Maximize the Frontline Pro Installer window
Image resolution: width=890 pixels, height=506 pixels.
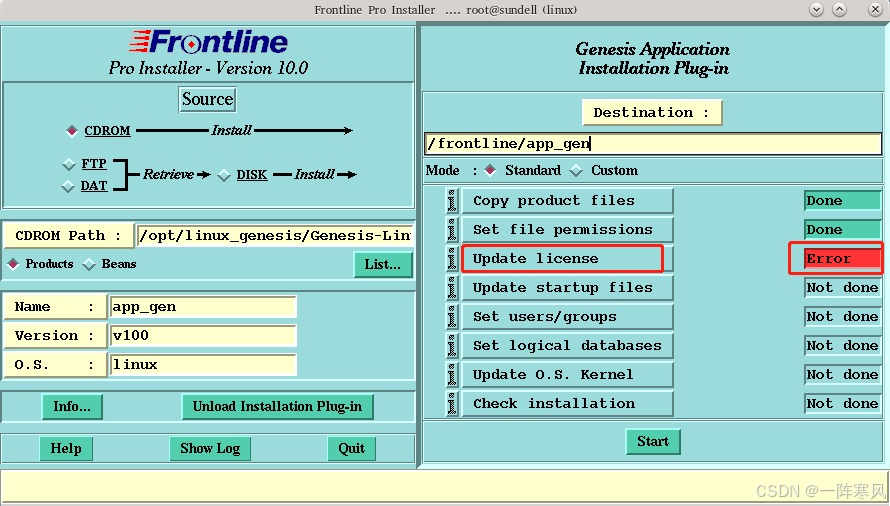coord(839,10)
